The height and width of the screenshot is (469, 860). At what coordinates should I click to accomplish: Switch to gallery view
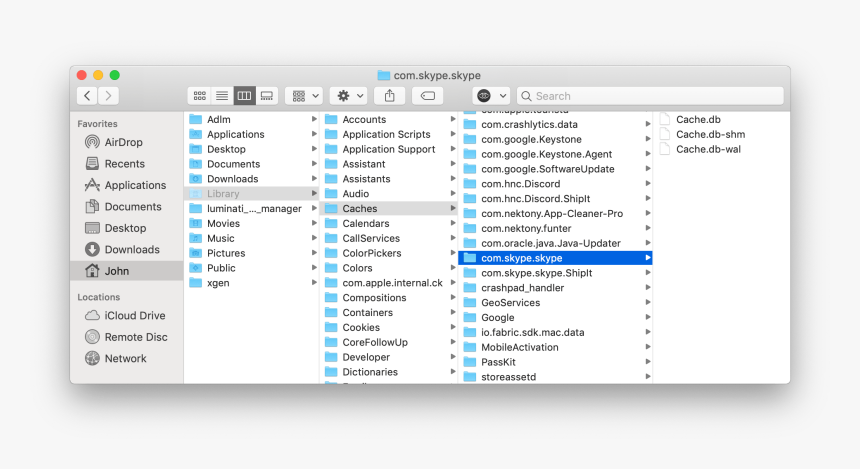point(267,96)
